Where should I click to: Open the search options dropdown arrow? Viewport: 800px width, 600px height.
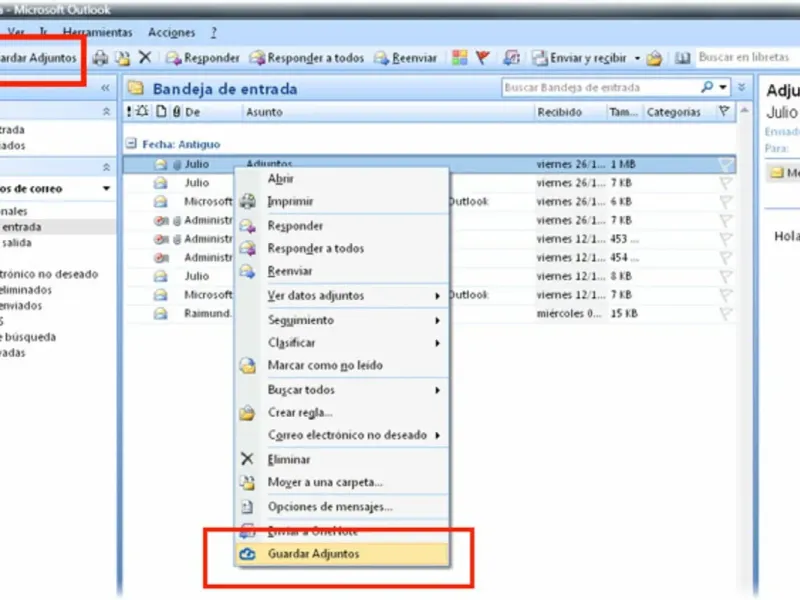(x=723, y=87)
